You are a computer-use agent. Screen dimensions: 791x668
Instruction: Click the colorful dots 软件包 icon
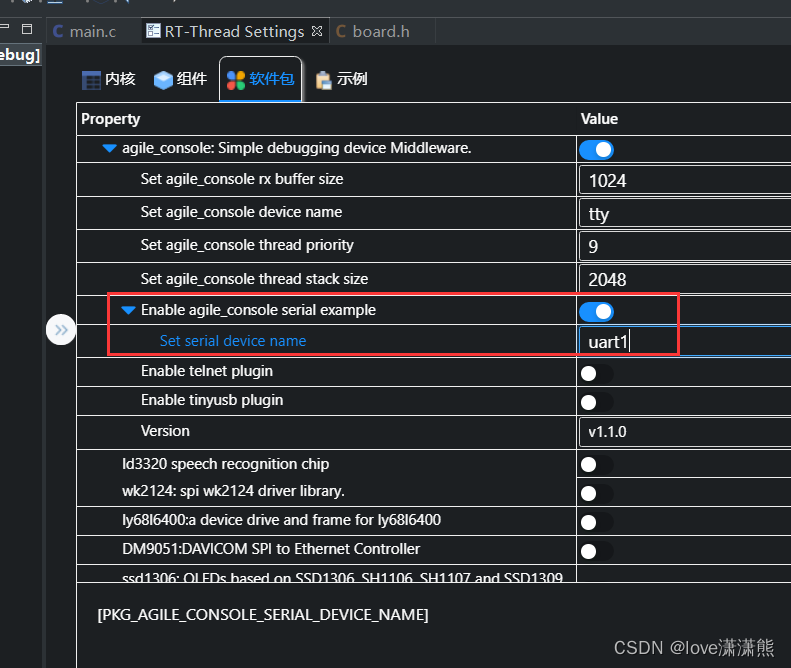click(x=236, y=80)
